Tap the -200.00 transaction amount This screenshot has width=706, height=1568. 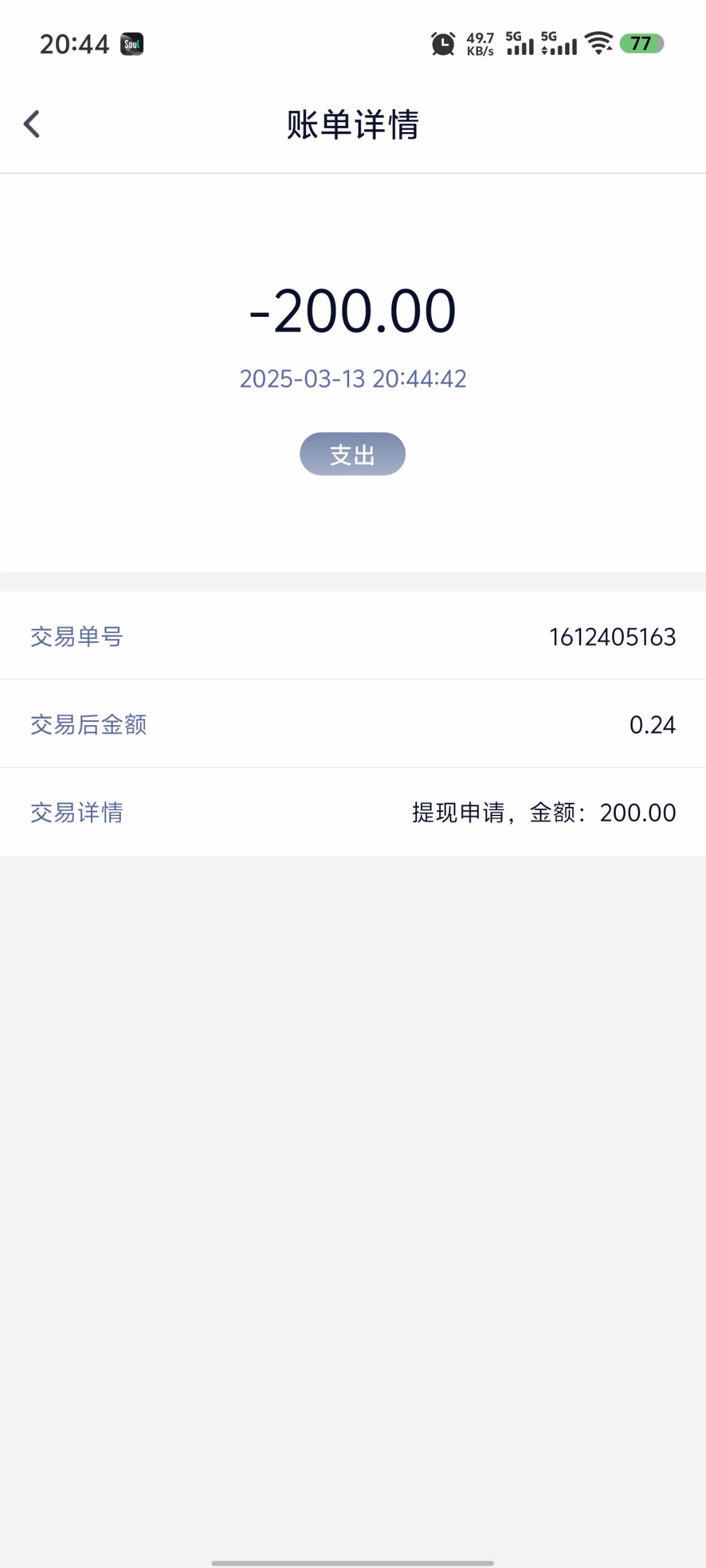tap(353, 311)
